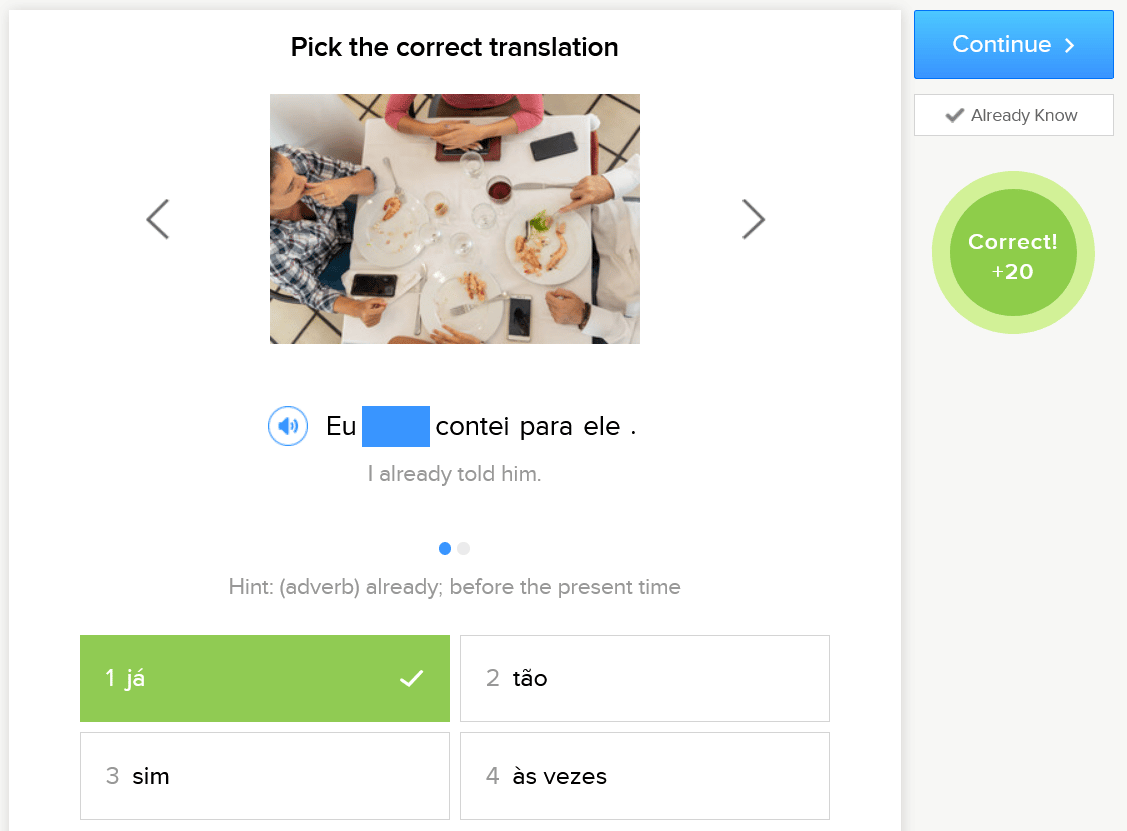Tap the word "para" in the sentence

coord(546,427)
